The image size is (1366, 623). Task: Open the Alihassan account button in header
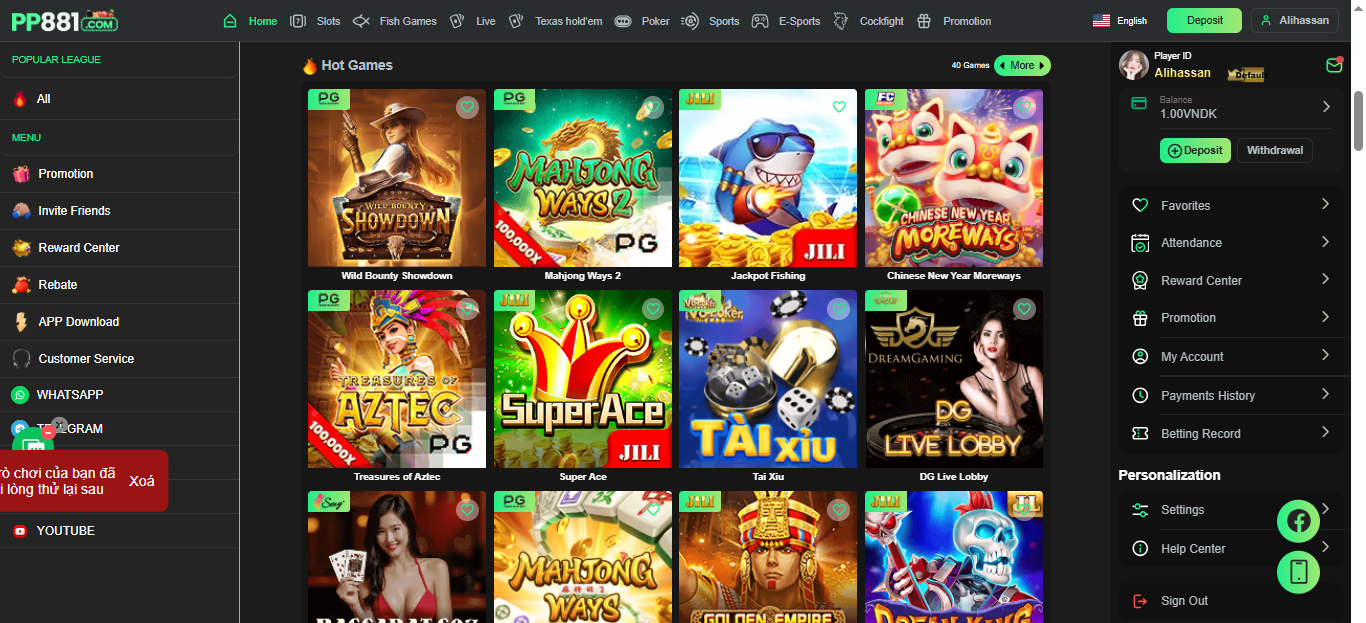(x=1295, y=20)
